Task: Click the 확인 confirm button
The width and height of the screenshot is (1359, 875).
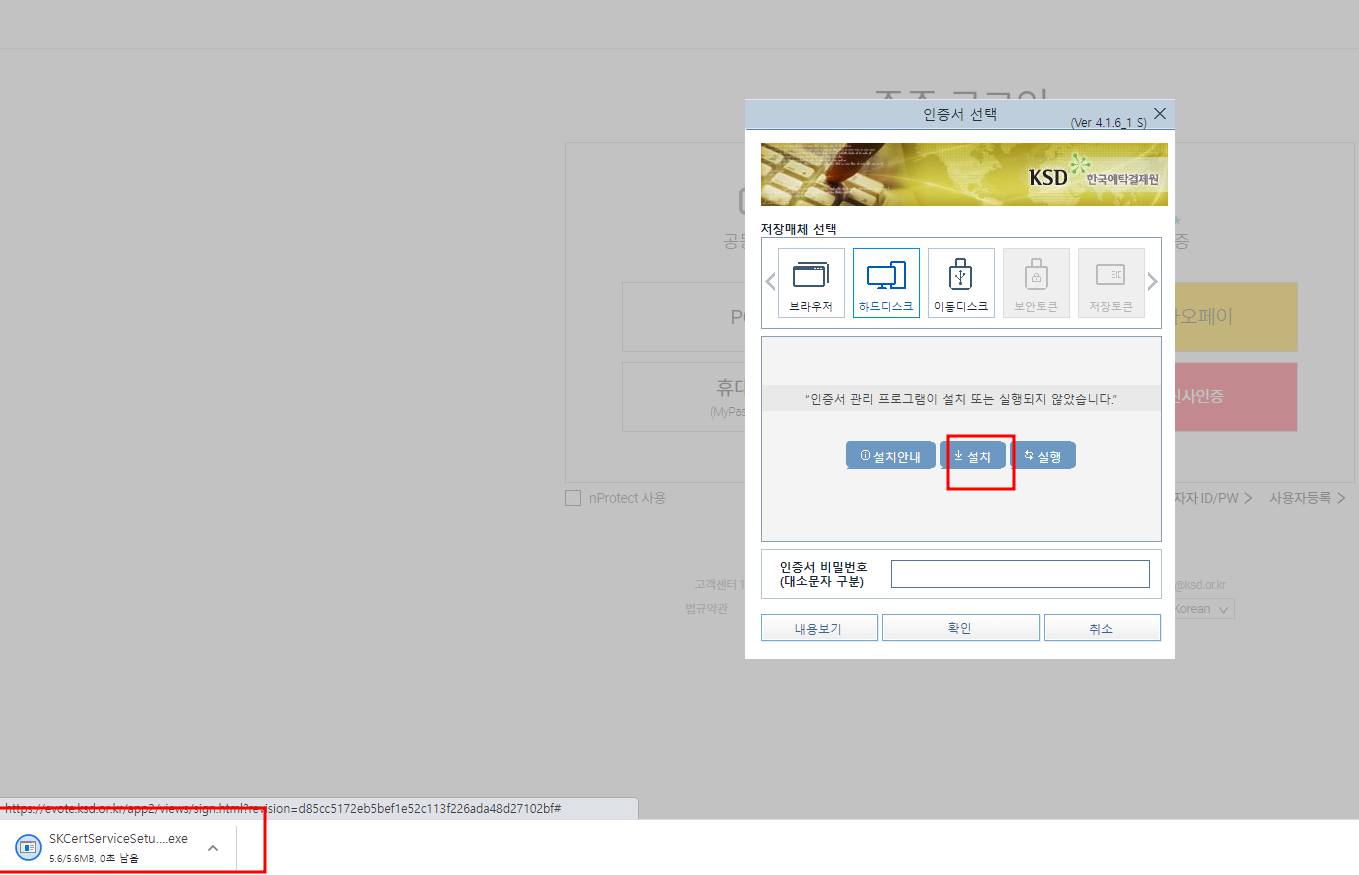Action: (x=959, y=627)
